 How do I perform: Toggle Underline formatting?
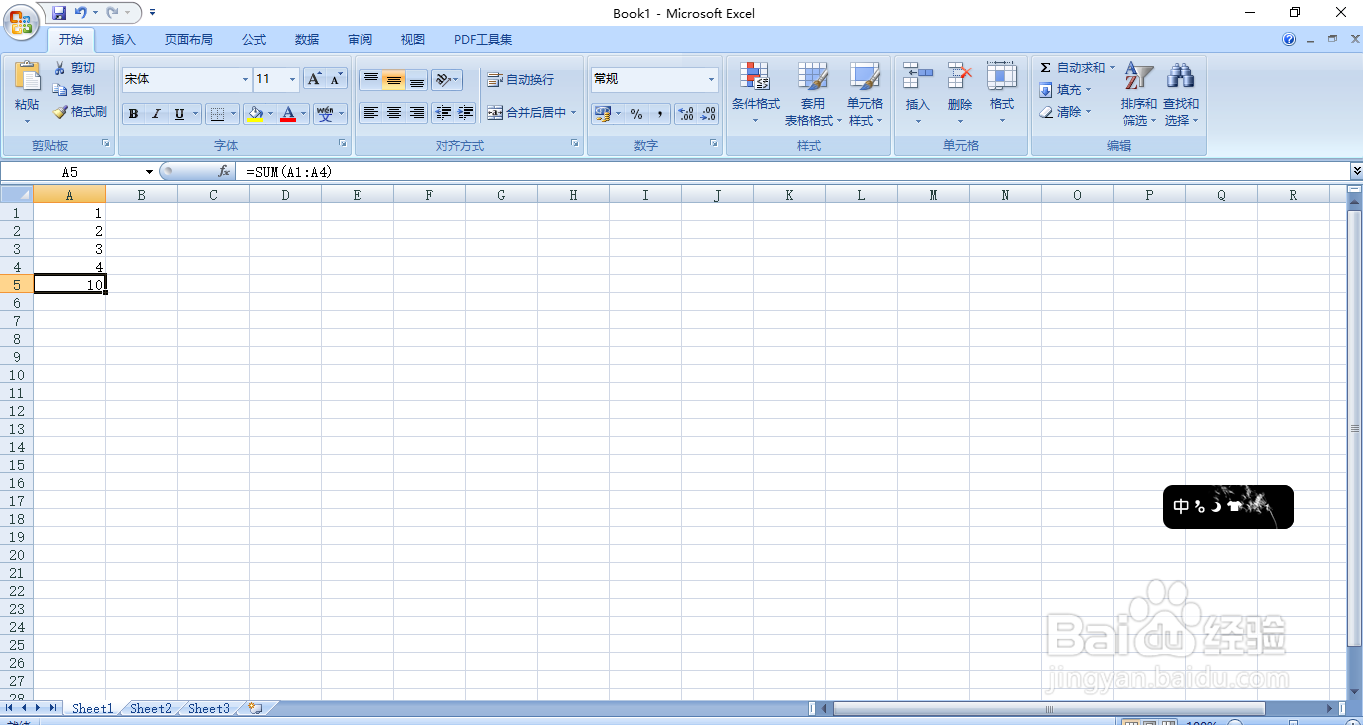pos(179,114)
